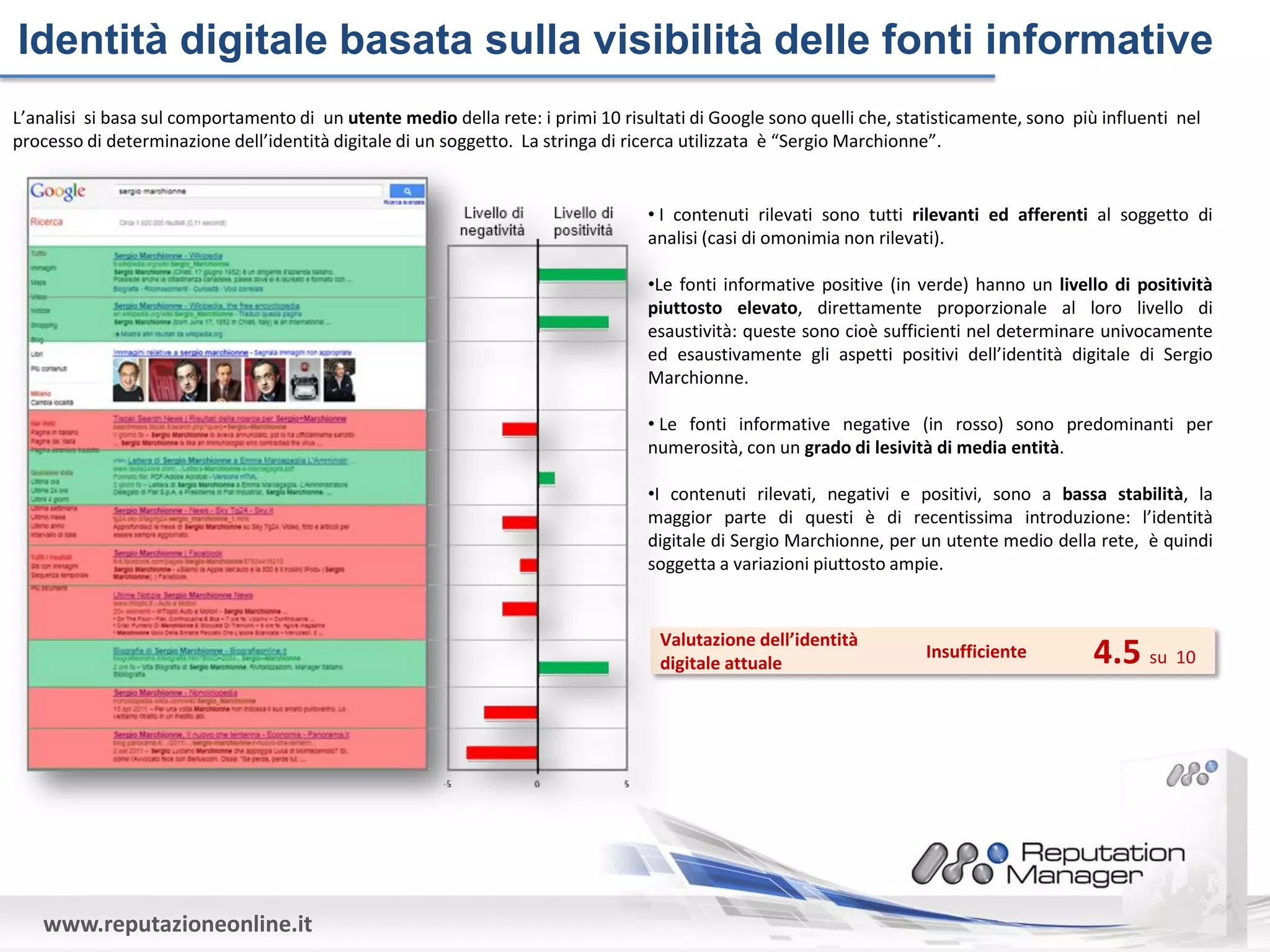
Task: Click the red bar for Nonciclopedia result
Action: (x=511, y=712)
